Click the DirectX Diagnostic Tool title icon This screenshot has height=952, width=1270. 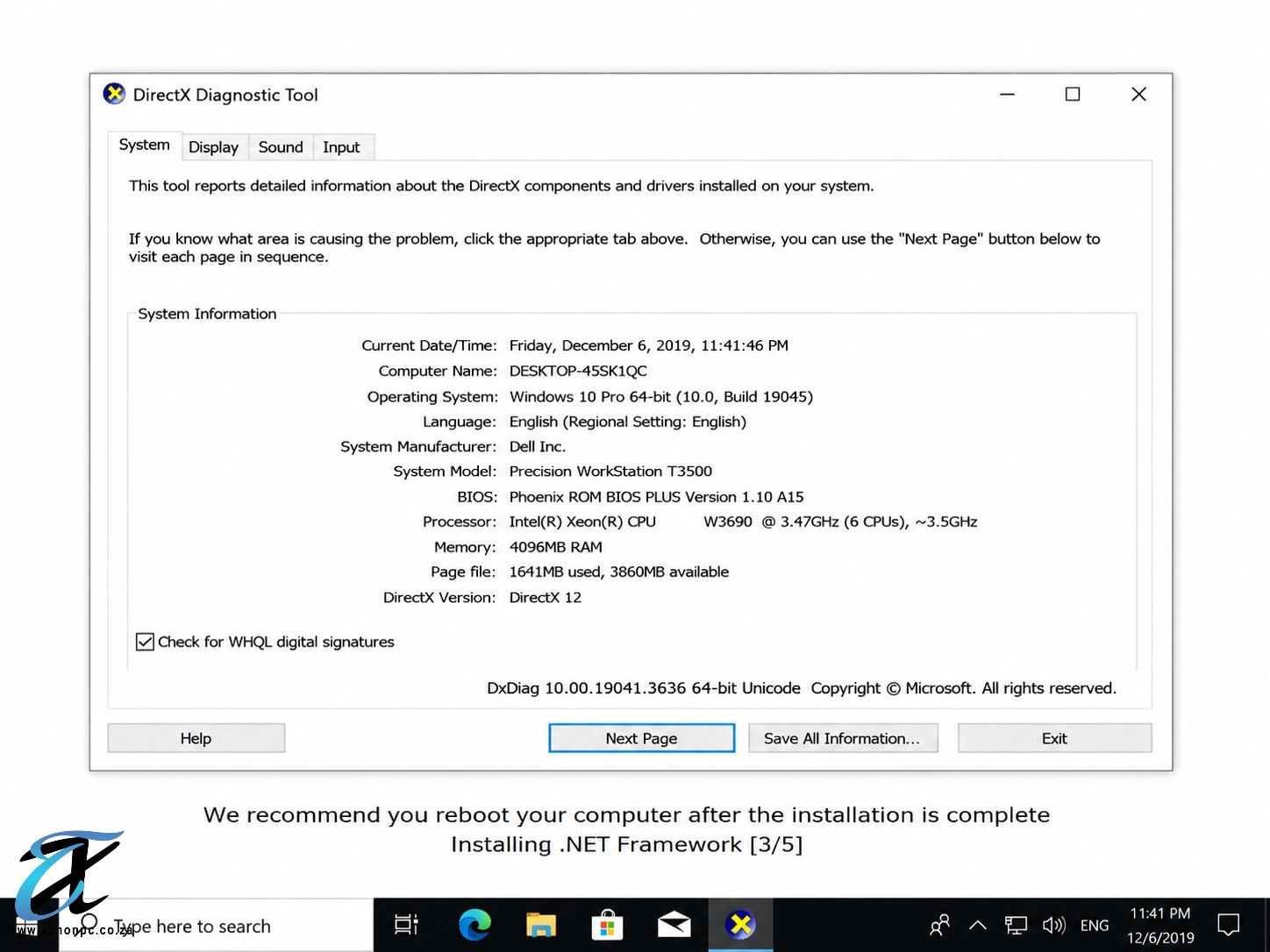point(114,94)
